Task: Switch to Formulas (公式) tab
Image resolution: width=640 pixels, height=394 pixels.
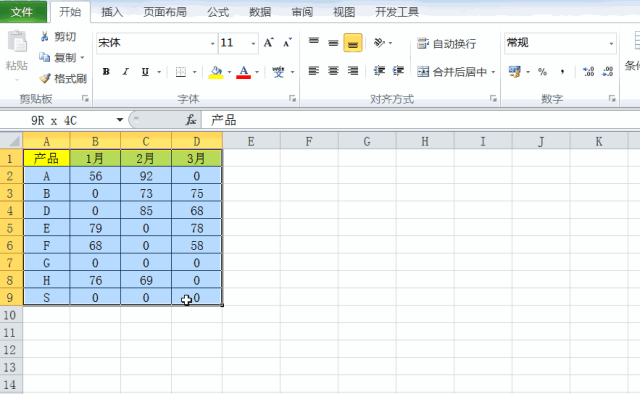Action: 218,12
